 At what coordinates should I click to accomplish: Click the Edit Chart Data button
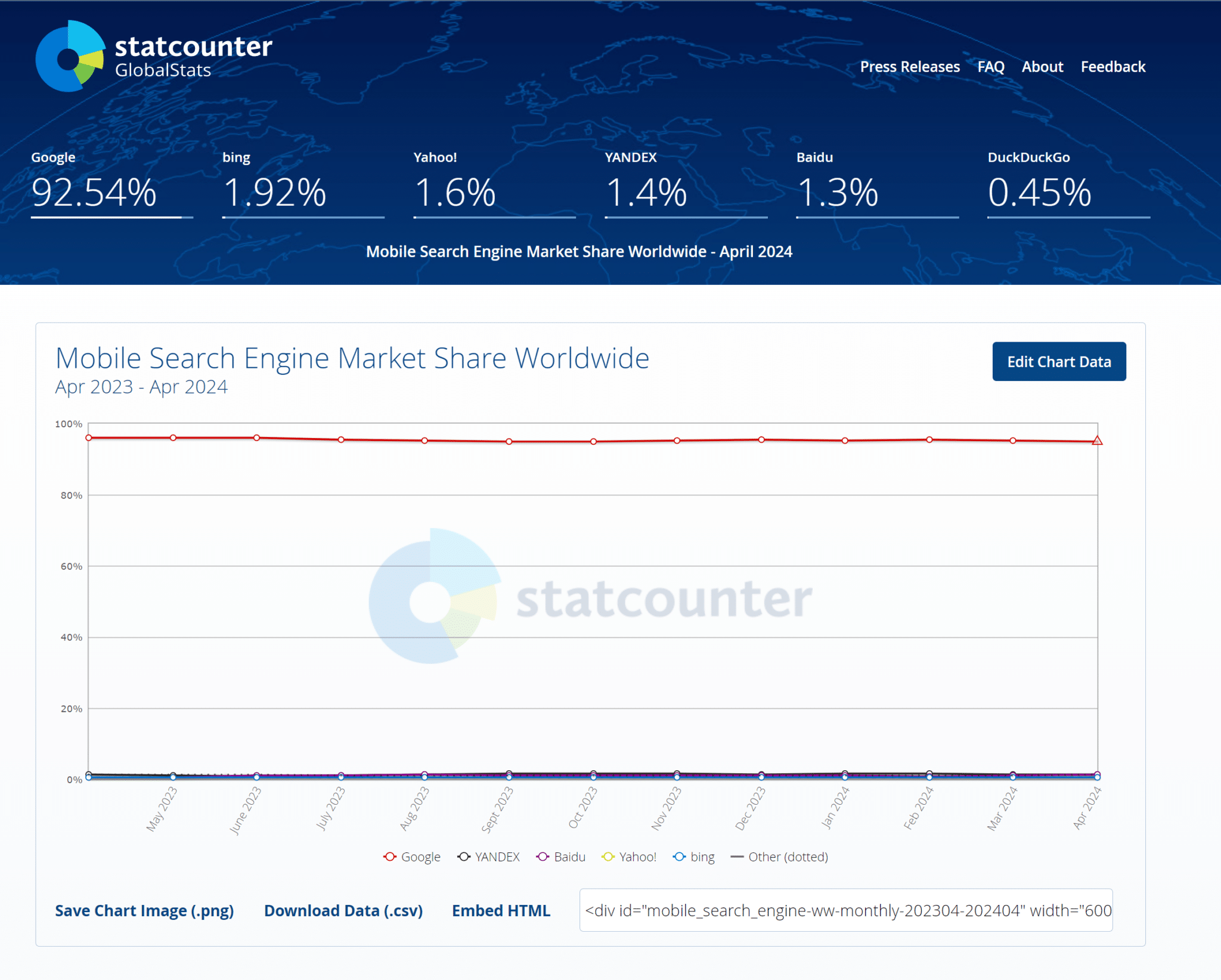(x=1059, y=361)
